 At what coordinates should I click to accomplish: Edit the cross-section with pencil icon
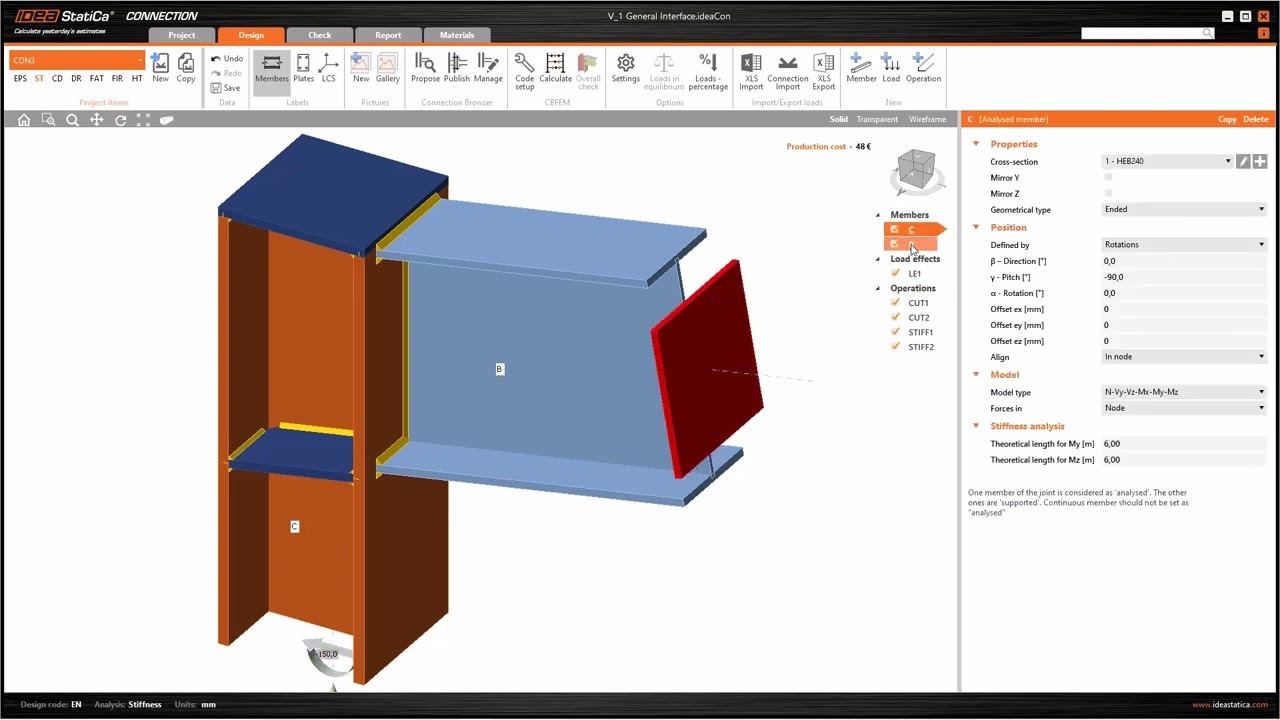(1243, 161)
